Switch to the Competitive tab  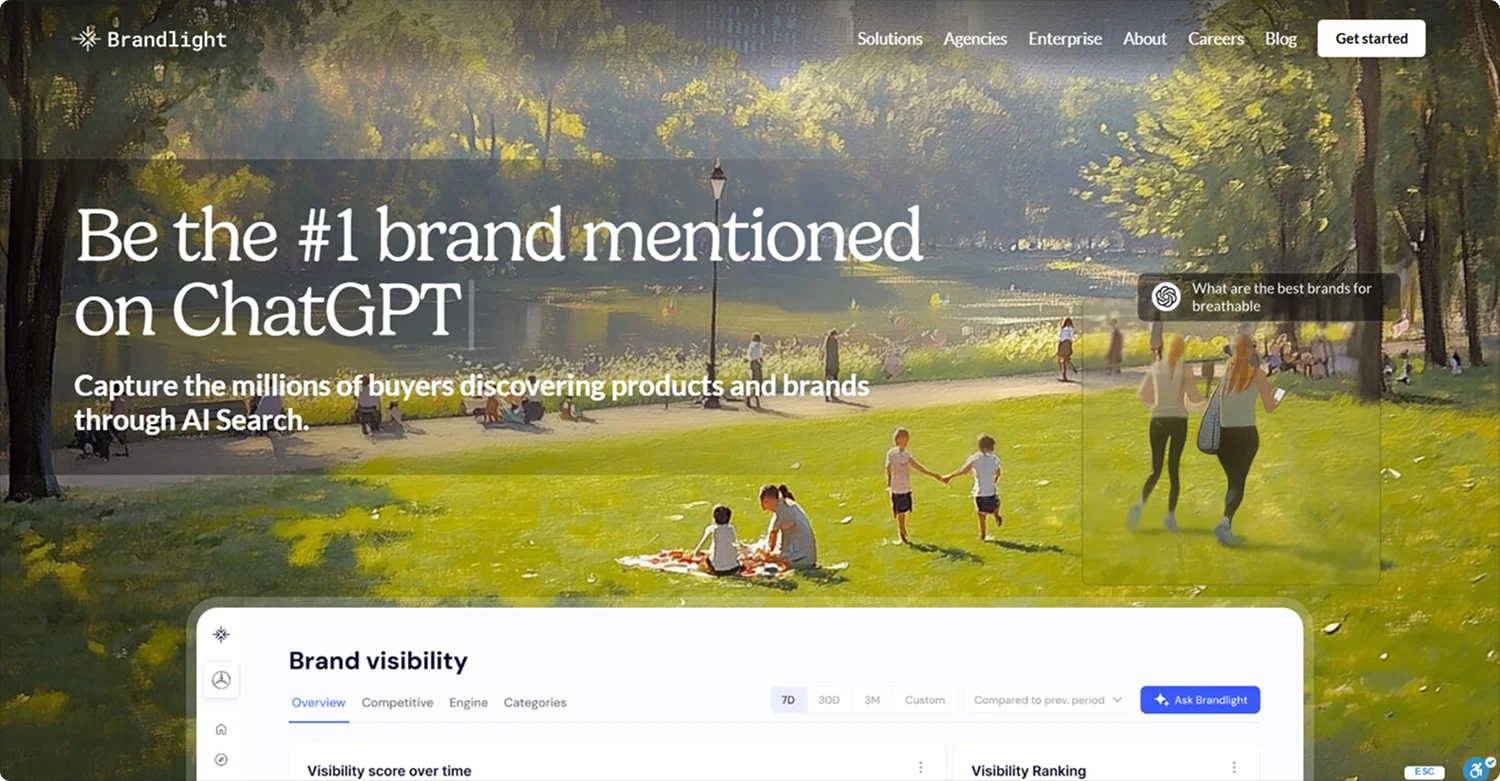coord(397,702)
